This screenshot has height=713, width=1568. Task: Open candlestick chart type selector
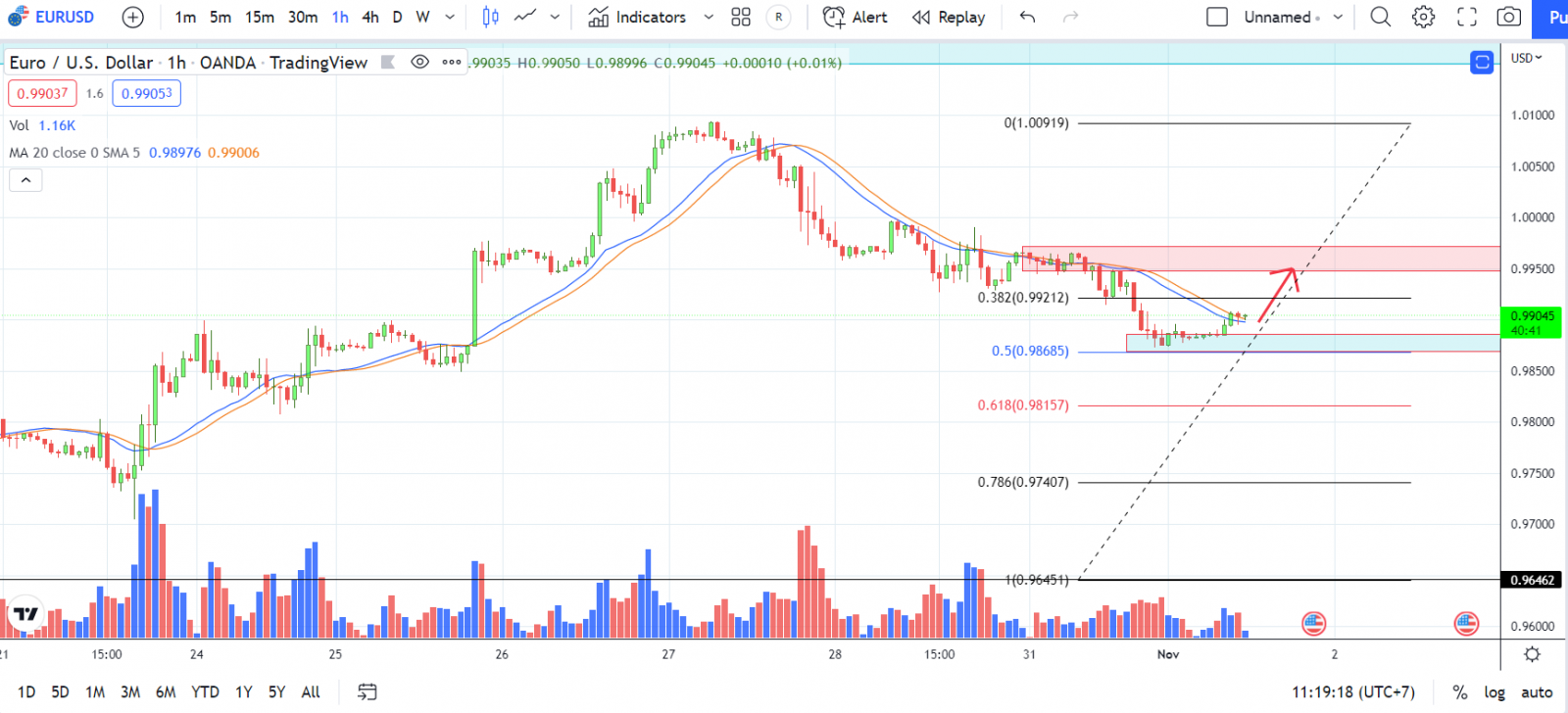[491, 17]
